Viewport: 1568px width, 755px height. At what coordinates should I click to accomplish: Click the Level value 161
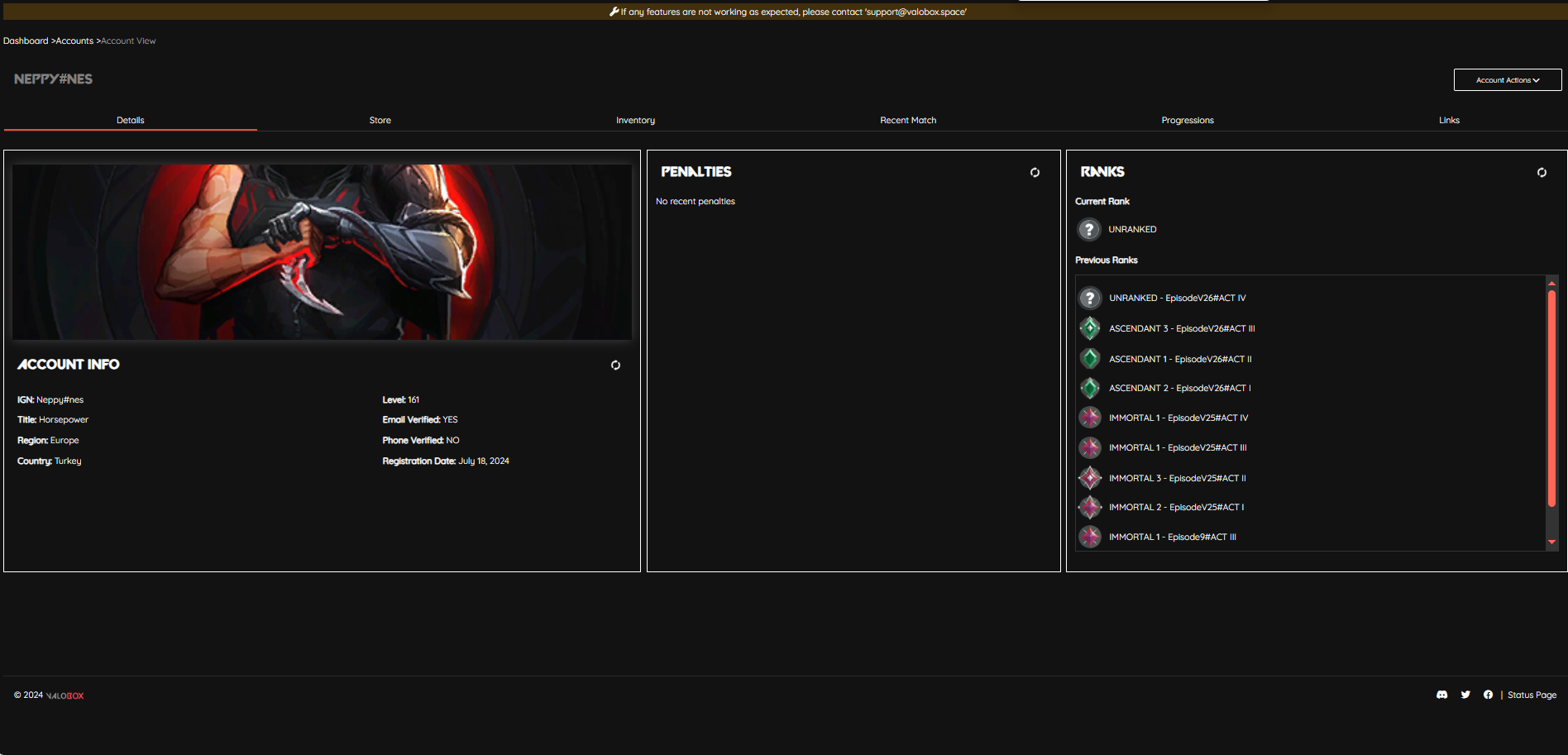coord(414,399)
